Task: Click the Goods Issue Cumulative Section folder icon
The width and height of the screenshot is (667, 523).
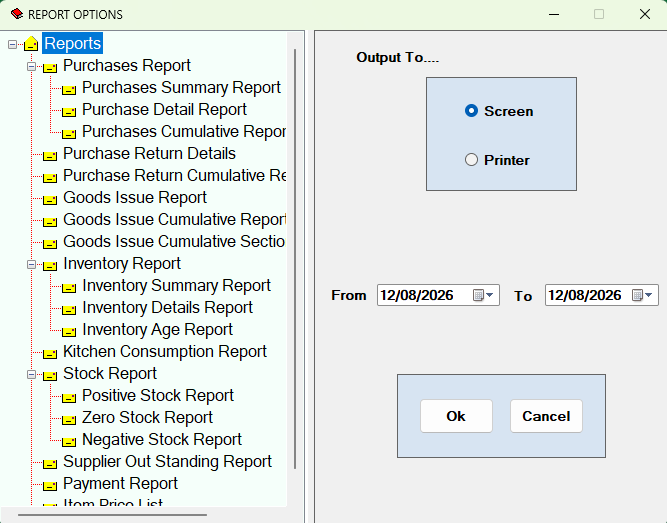Action: click(50, 243)
